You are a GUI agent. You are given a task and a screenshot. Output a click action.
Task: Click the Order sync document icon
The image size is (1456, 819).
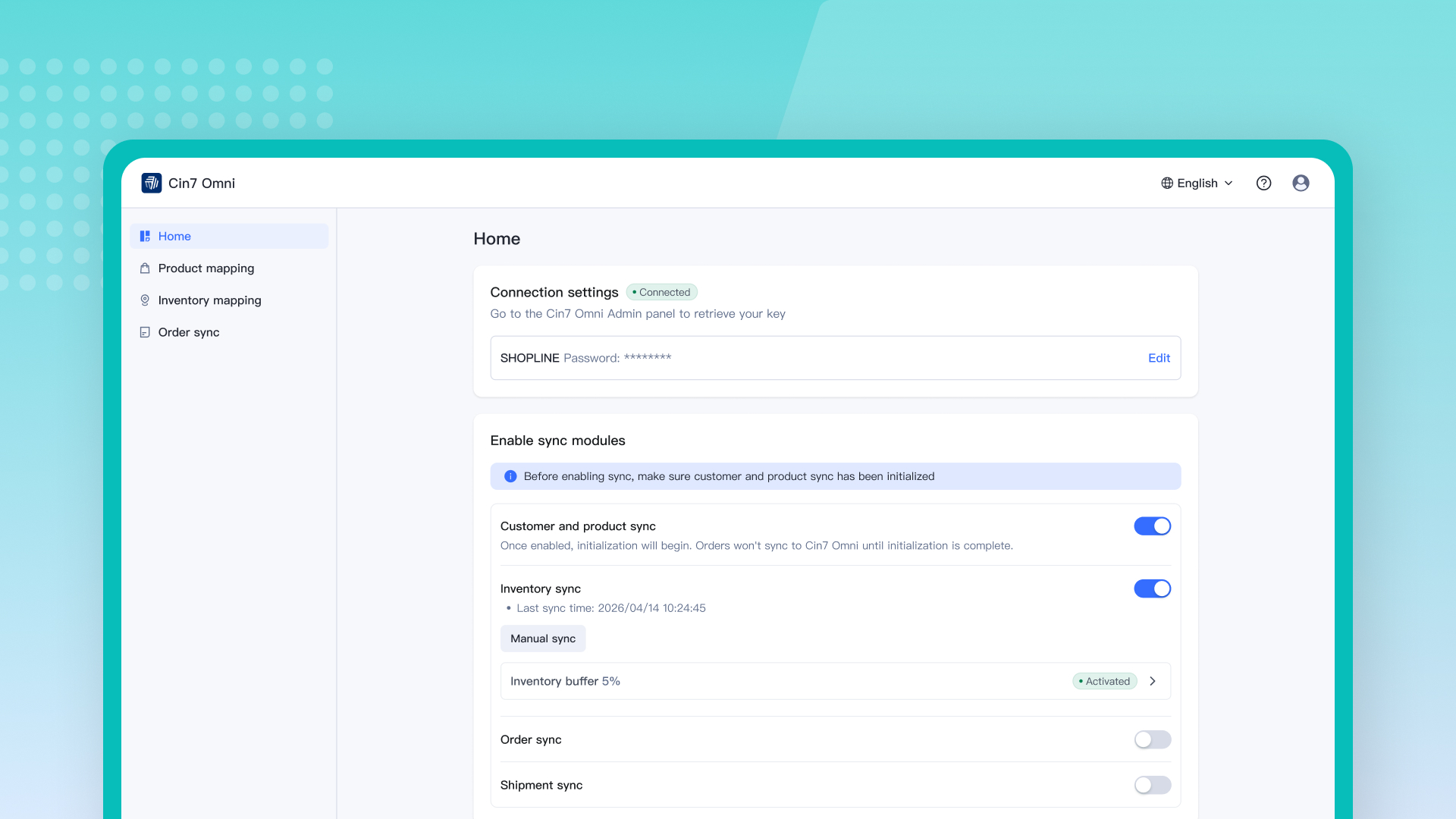145,332
